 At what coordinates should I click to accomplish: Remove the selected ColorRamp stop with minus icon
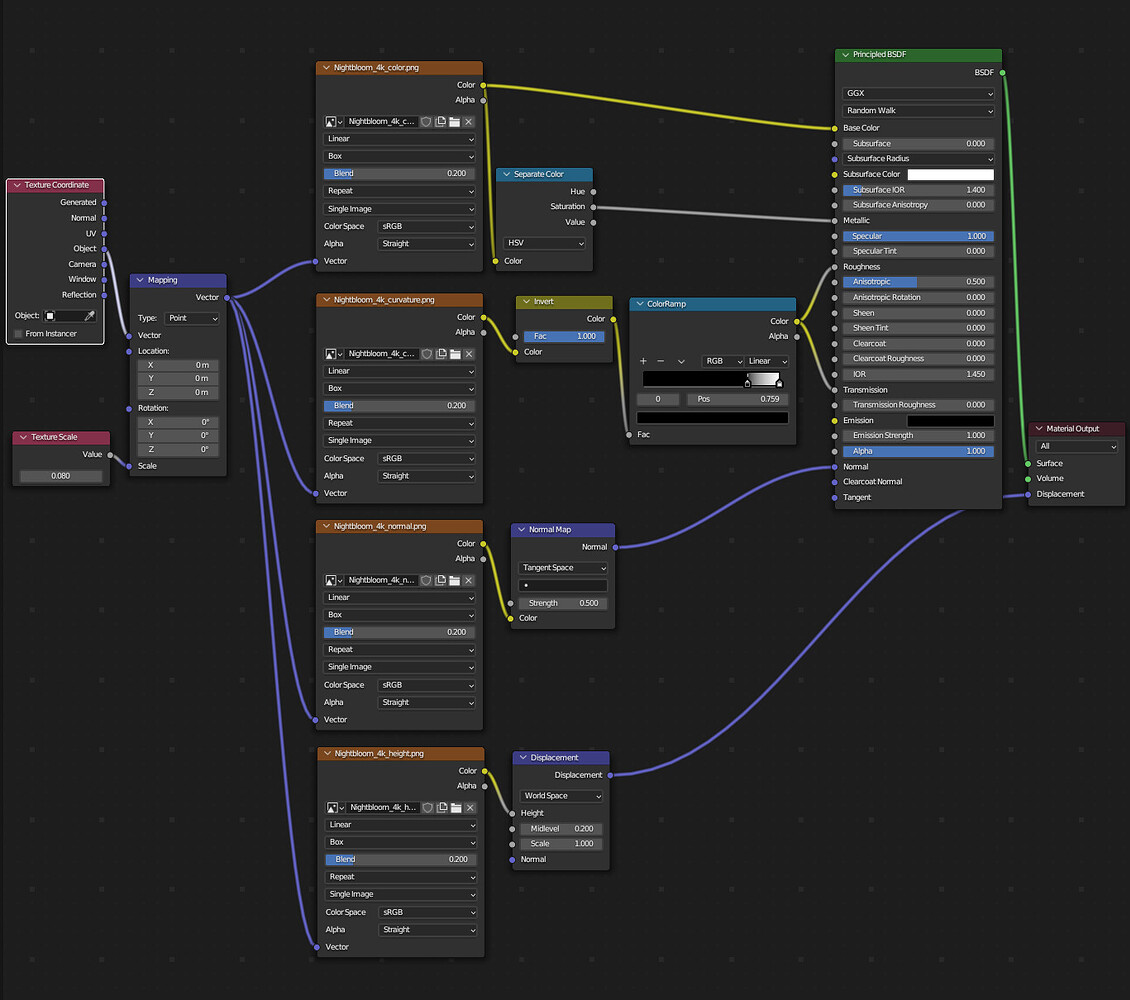[660, 361]
